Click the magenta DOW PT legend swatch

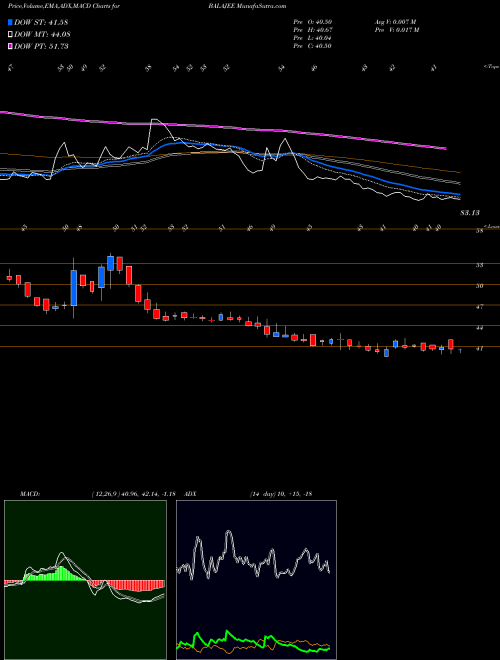tap(11, 46)
